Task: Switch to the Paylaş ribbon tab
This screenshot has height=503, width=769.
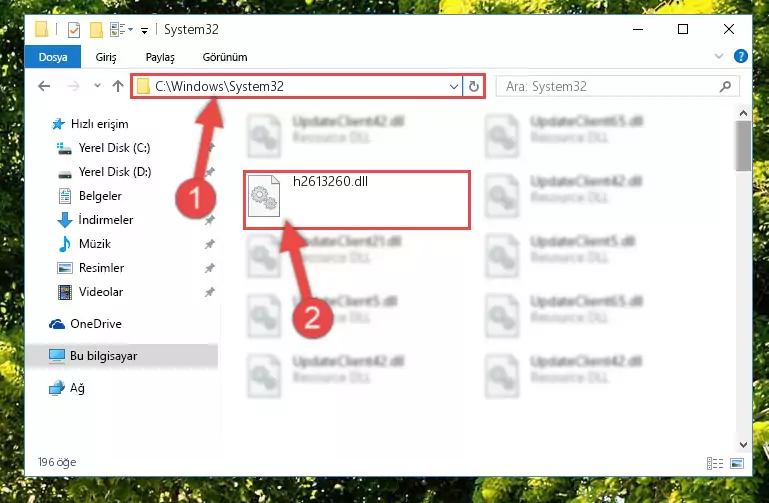Action: tap(160, 57)
